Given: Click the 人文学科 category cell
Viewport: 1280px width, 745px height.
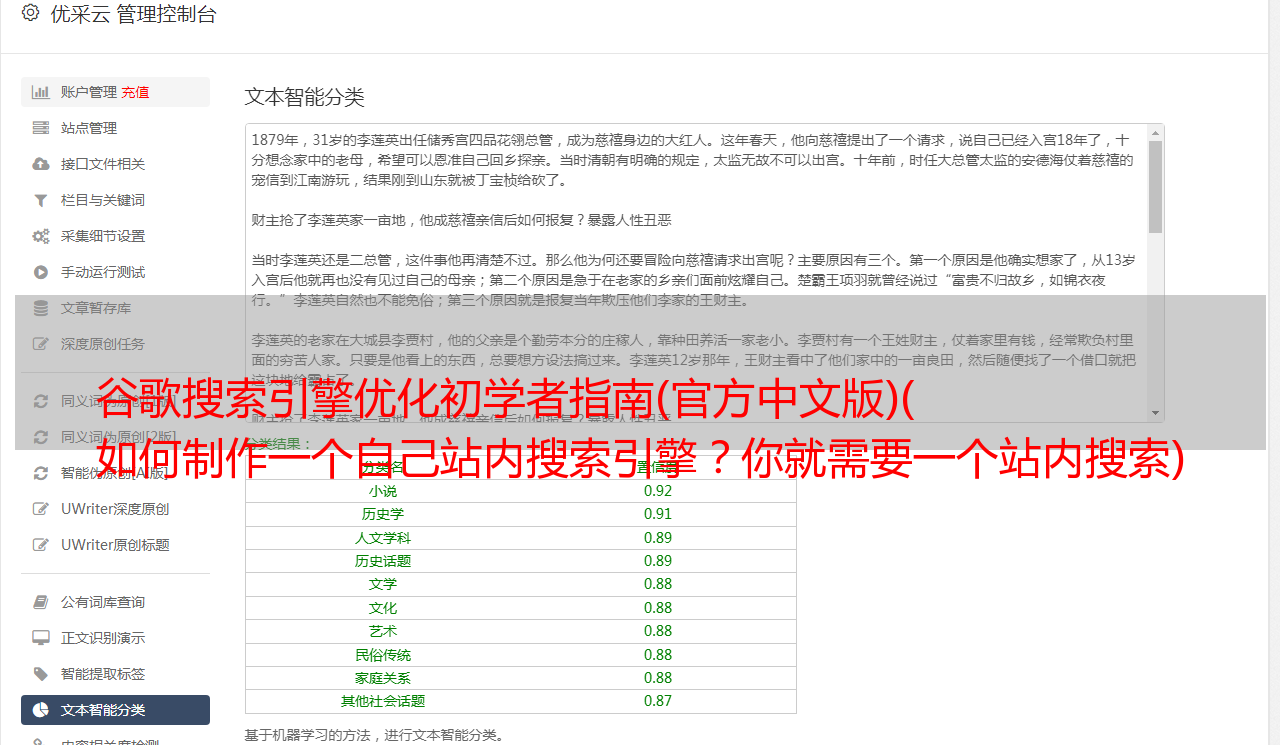Looking at the screenshot, I should 383,538.
